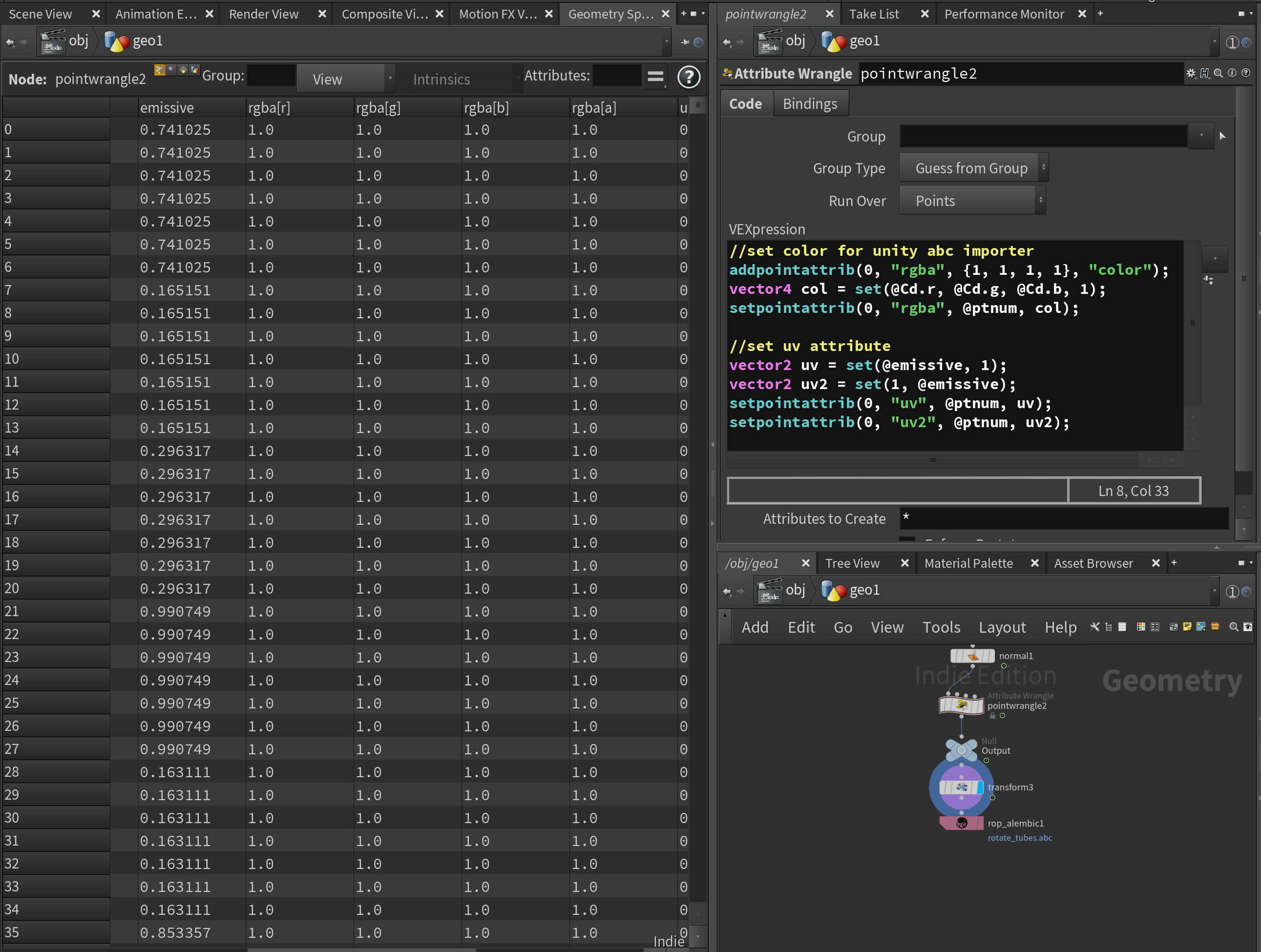Click the H script language icon
Image resolution: width=1261 pixels, height=952 pixels.
[x=1204, y=73]
